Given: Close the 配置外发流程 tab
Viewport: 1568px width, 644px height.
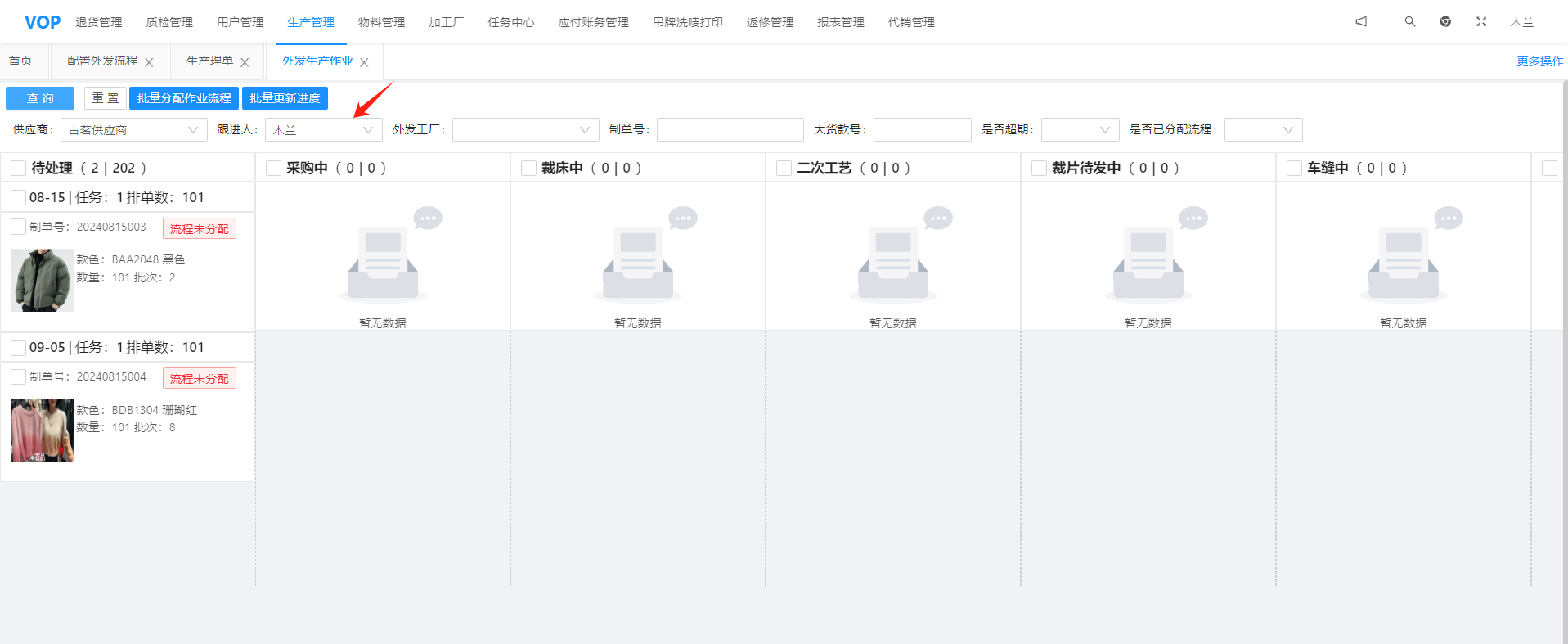Looking at the screenshot, I should tap(149, 62).
